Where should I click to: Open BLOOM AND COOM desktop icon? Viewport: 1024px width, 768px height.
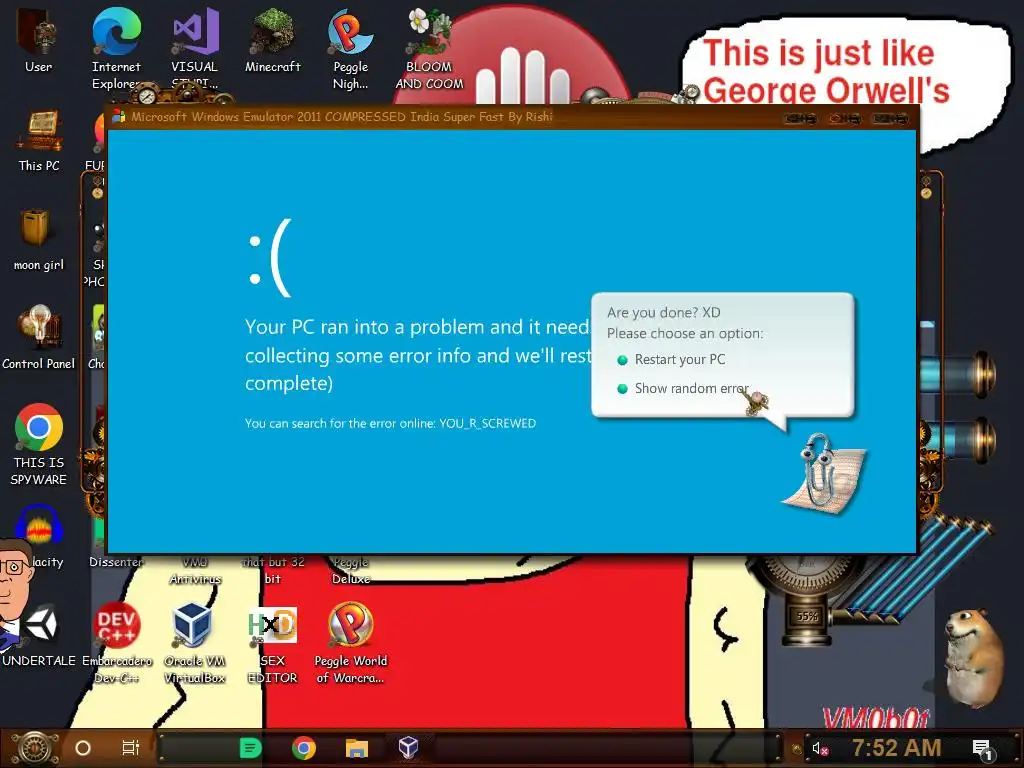tap(429, 47)
